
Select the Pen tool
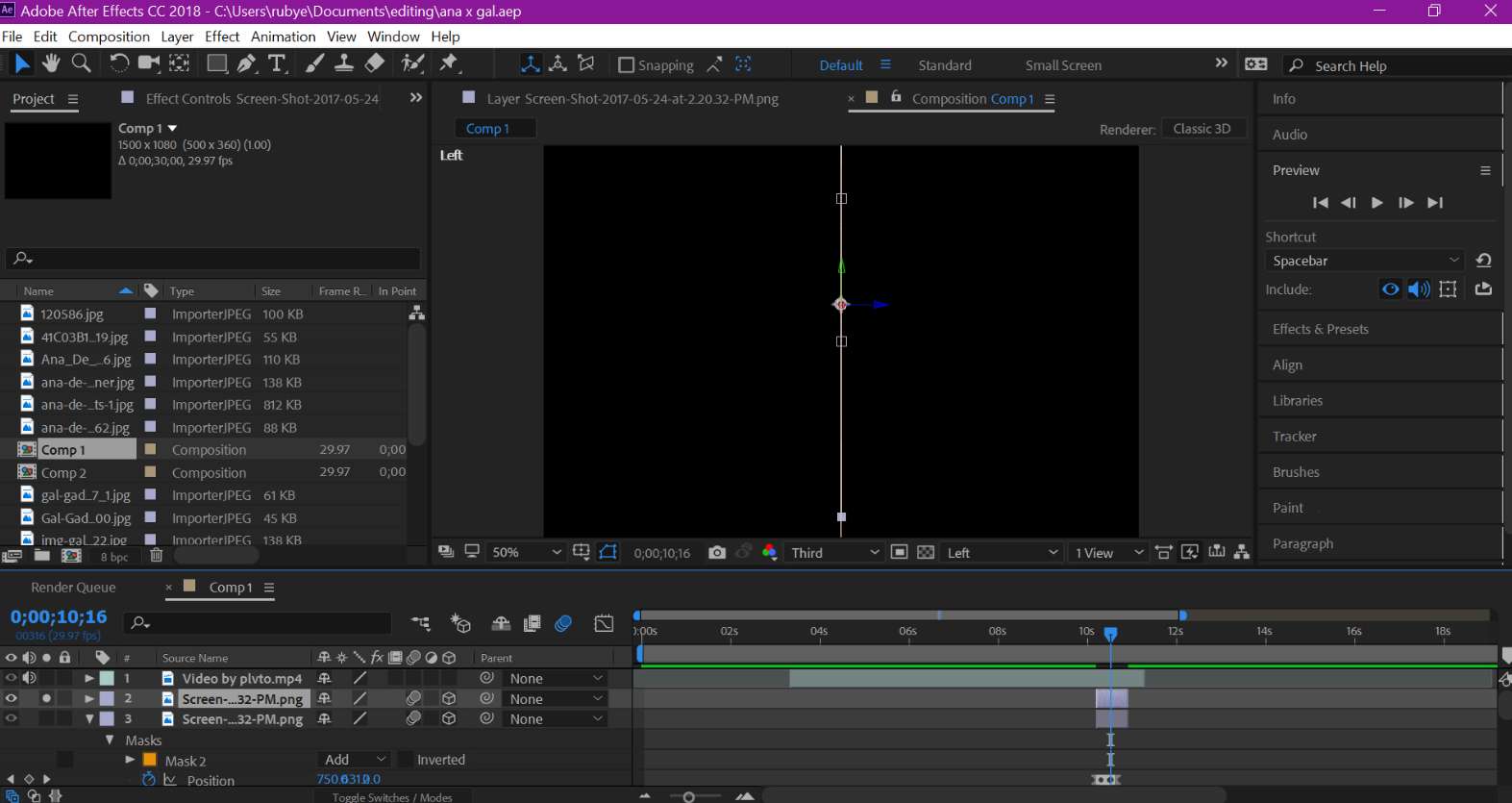point(247,63)
